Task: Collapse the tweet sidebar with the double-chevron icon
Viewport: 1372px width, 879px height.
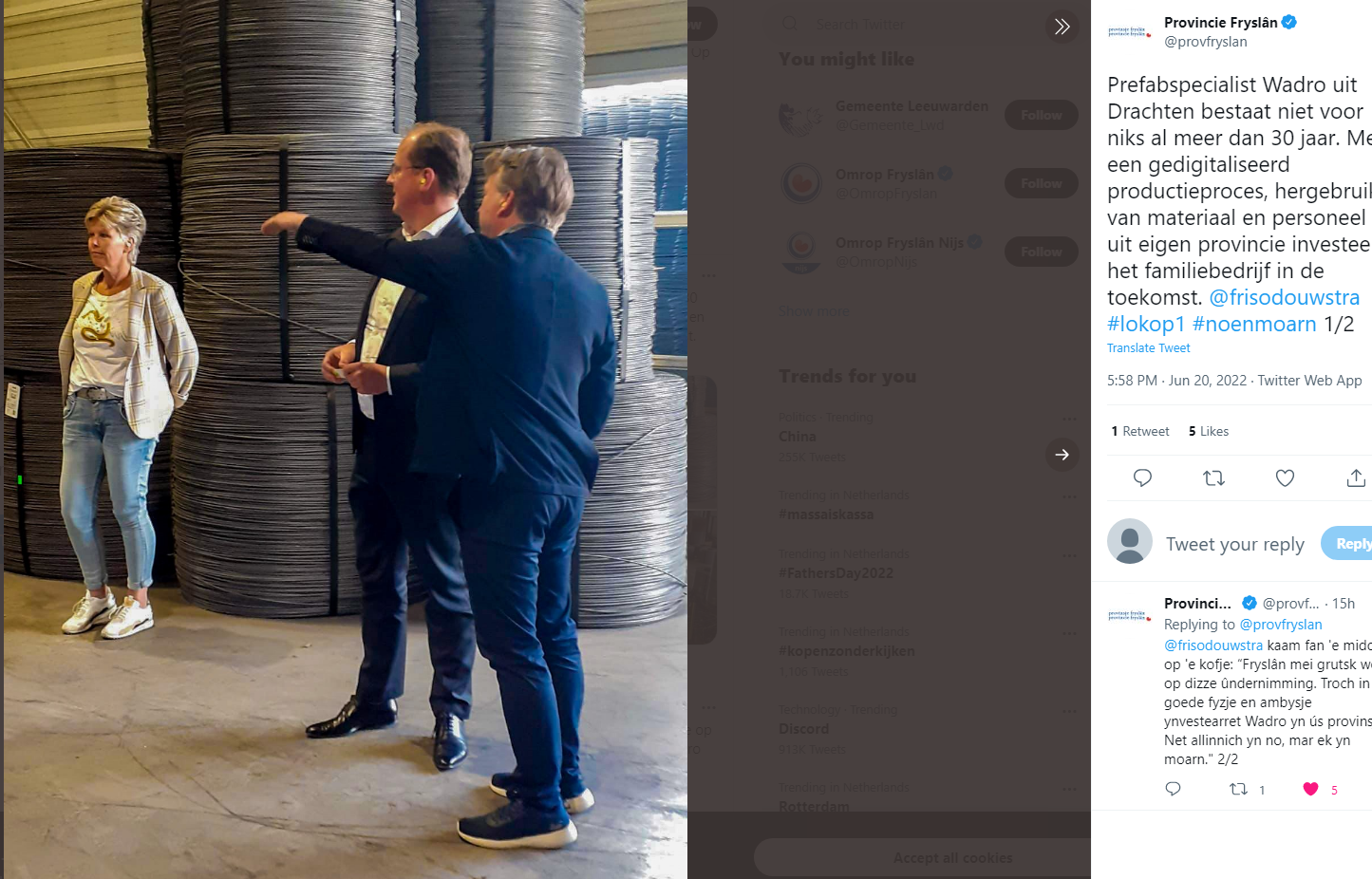Action: (x=1062, y=27)
